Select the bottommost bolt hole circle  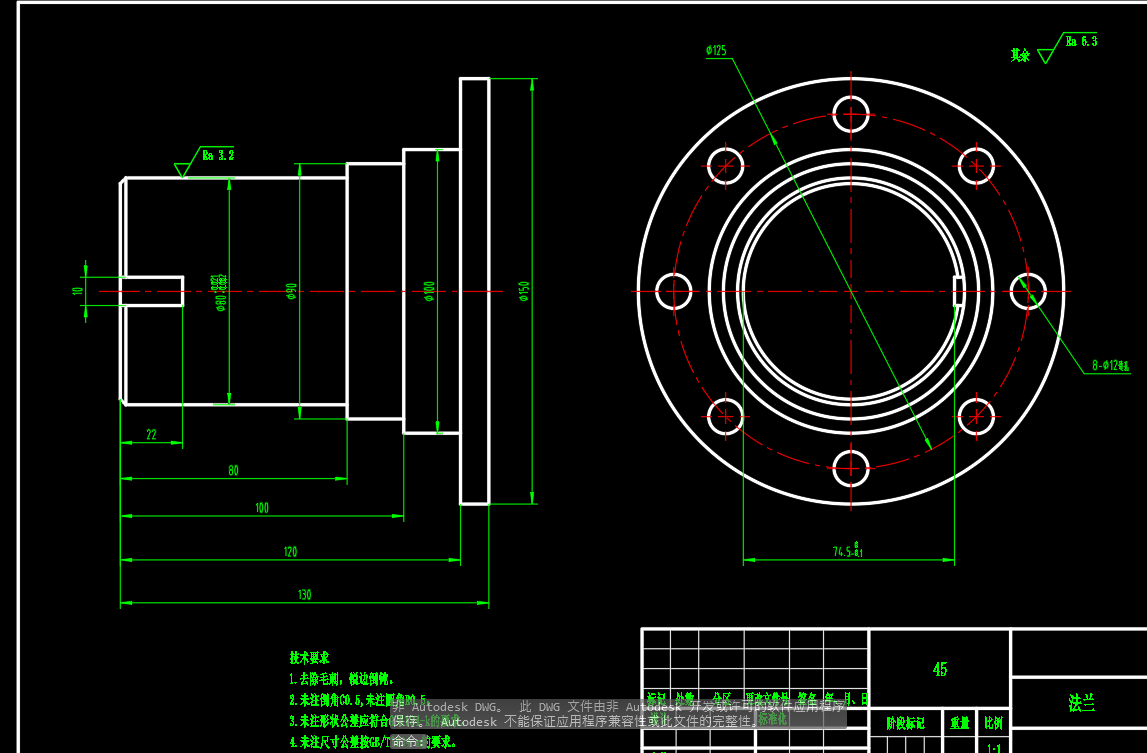(x=851, y=468)
